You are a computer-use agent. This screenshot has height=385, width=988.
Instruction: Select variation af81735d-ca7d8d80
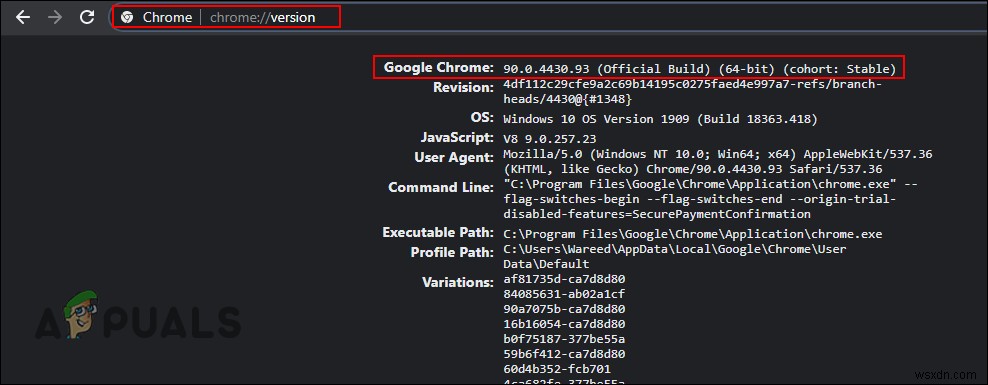[564, 279]
